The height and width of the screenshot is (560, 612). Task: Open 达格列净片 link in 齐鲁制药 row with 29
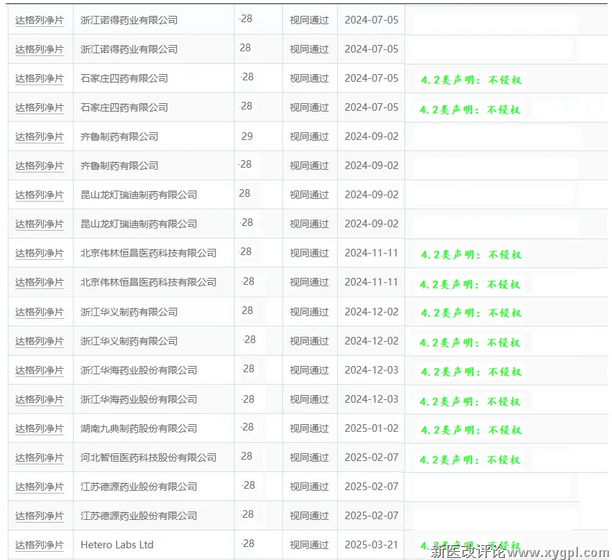tap(39, 137)
